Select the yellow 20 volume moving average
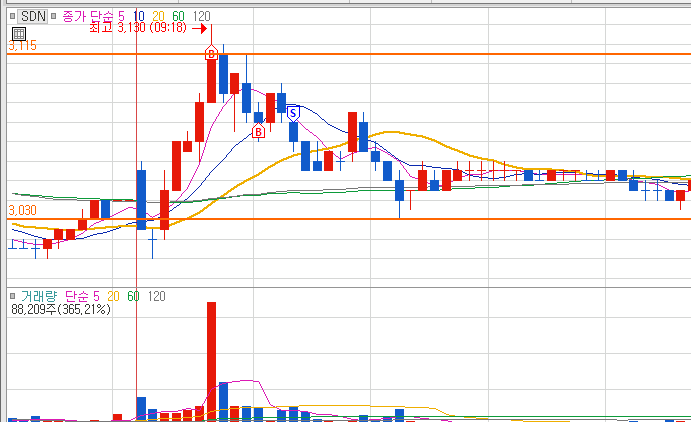691x422 pixels. (113, 296)
